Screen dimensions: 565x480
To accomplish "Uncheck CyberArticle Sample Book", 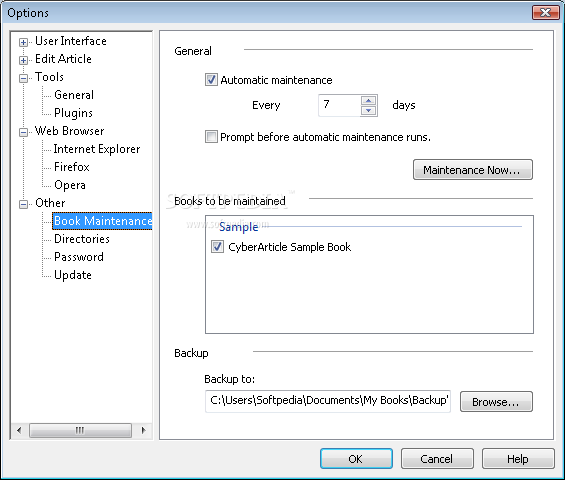I will 217,247.
